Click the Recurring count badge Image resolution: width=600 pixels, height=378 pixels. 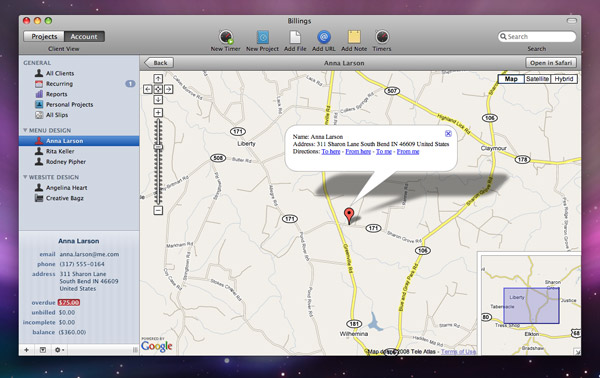click(x=130, y=83)
